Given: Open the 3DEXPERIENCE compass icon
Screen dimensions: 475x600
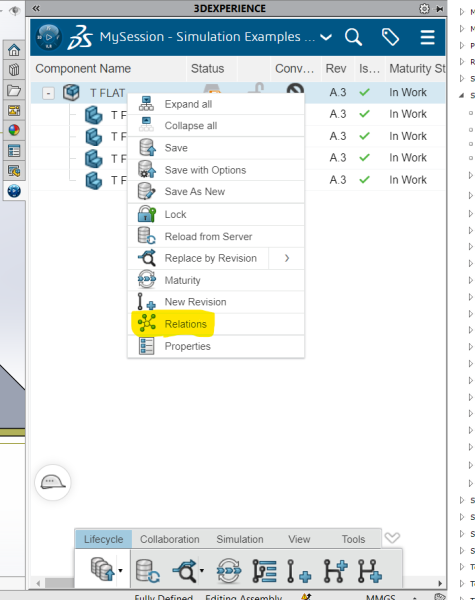Looking at the screenshot, I should [x=49, y=38].
